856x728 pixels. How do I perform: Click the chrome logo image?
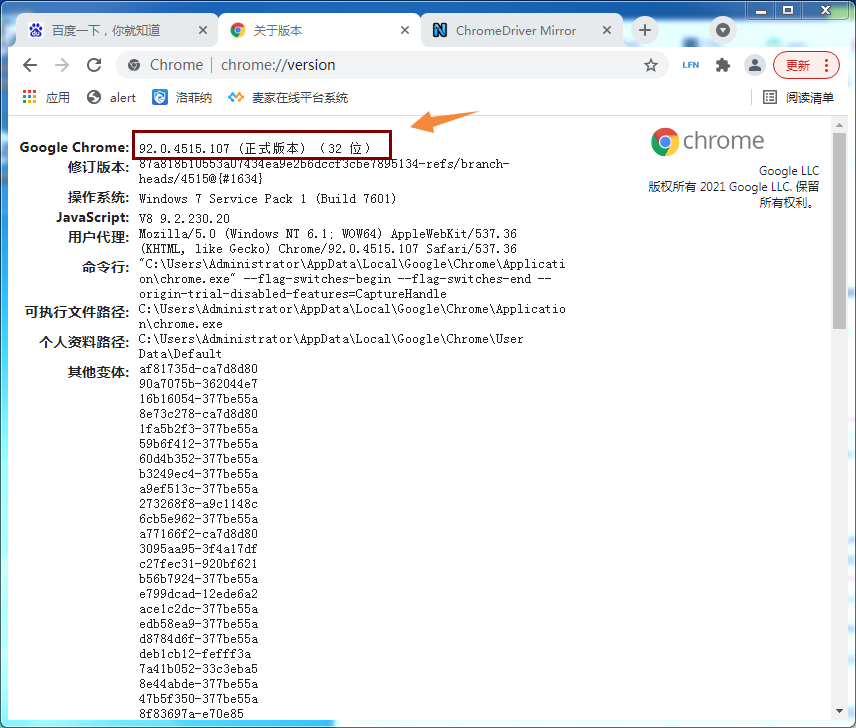coord(707,142)
